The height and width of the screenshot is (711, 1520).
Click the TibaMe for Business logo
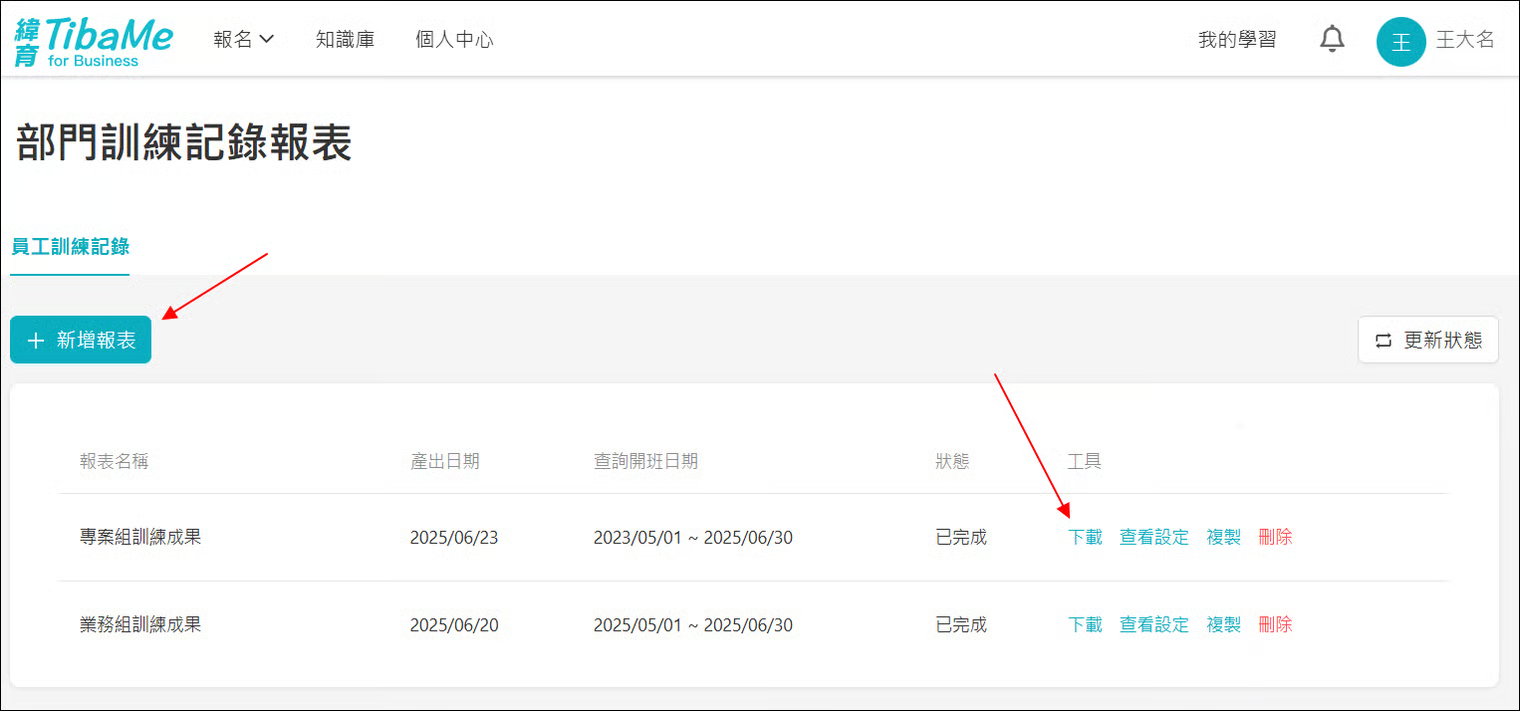pyautogui.click(x=93, y=41)
